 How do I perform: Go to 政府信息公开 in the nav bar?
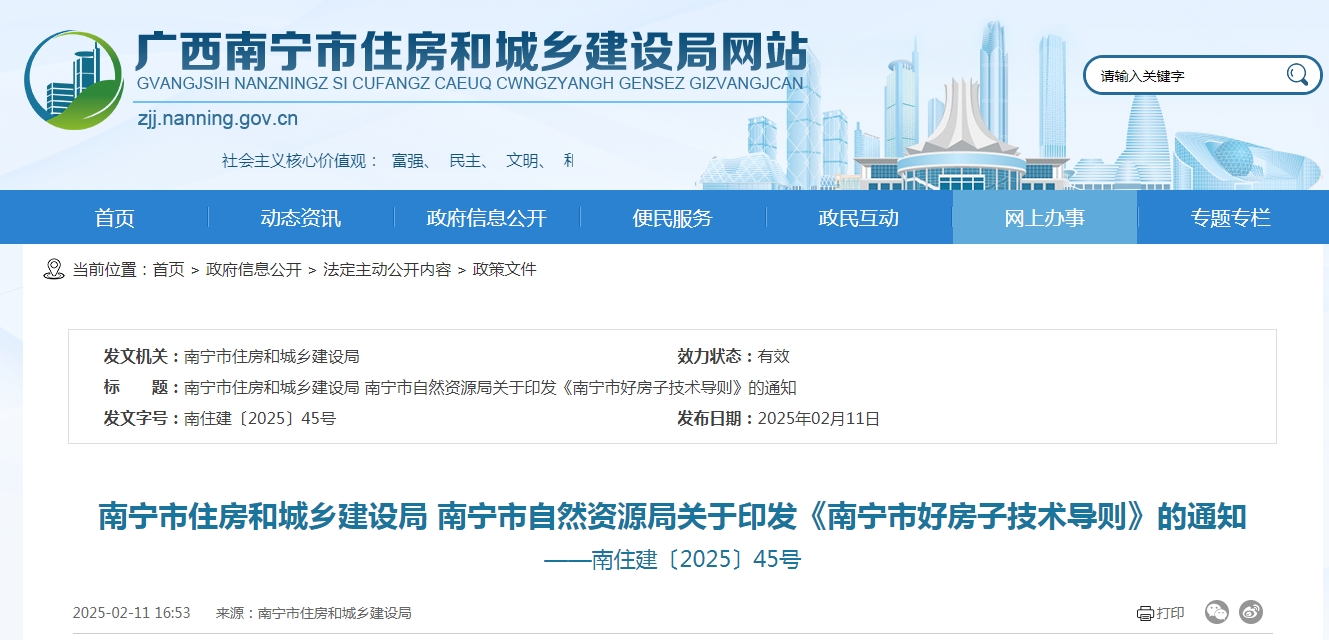pyautogui.click(x=487, y=218)
